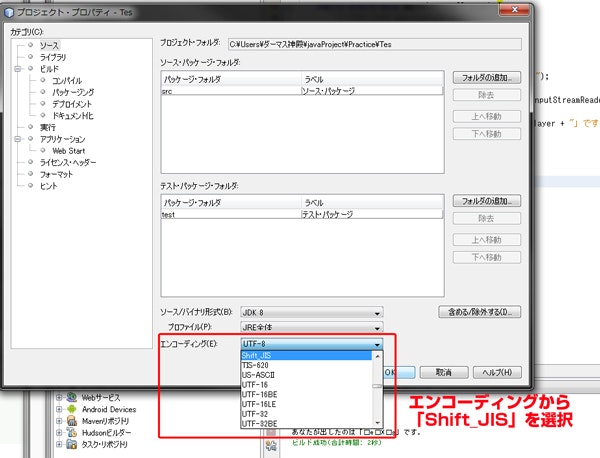Open the profile JRE全体 dropdown
The width and height of the screenshot is (600, 458).
[x=311, y=328]
